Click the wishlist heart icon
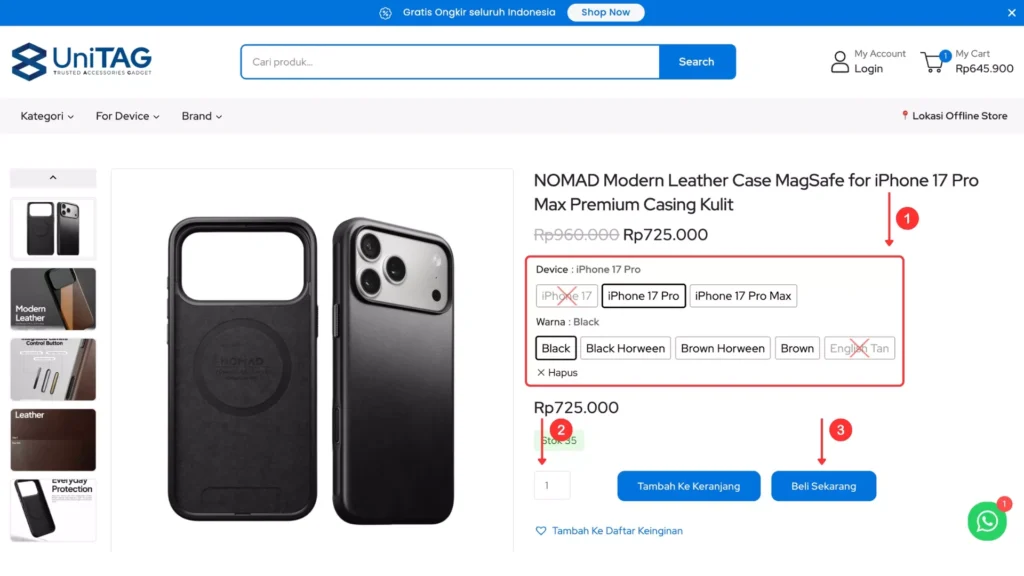1024x576 pixels. click(541, 531)
